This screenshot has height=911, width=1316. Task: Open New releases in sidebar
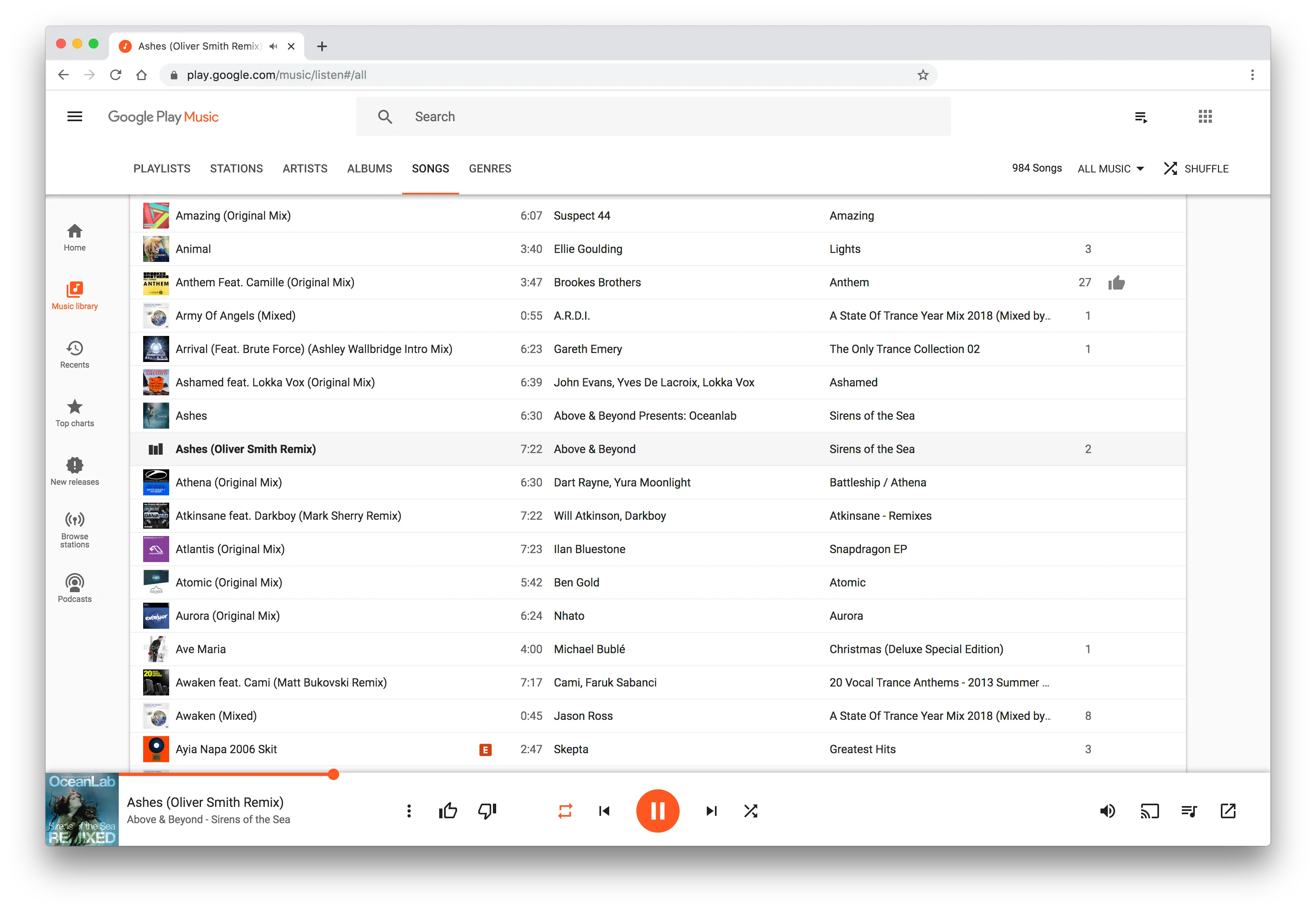pyautogui.click(x=75, y=471)
